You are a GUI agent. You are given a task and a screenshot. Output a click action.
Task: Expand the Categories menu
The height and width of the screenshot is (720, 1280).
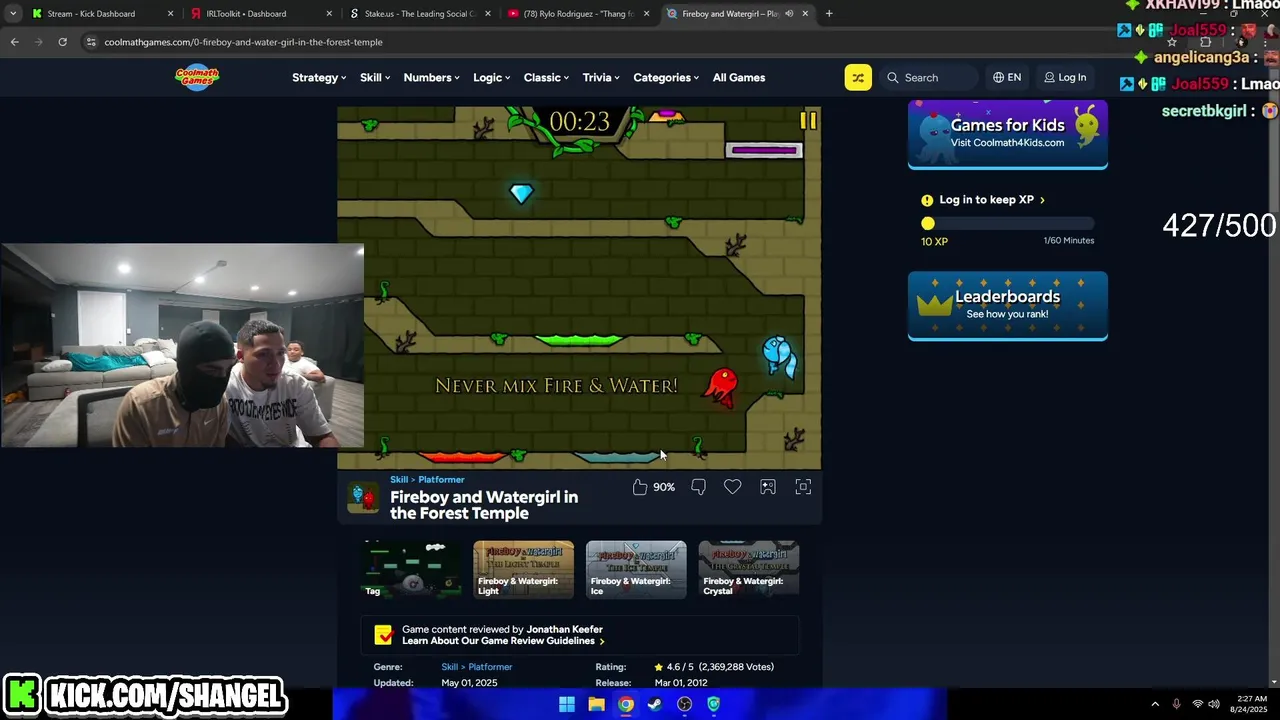(666, 77)
